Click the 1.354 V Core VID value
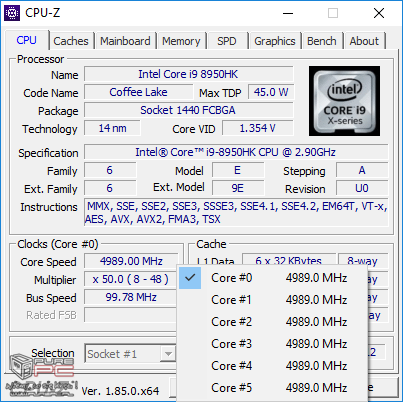Screen dimensions: 403x402 (x=258, y=128)
